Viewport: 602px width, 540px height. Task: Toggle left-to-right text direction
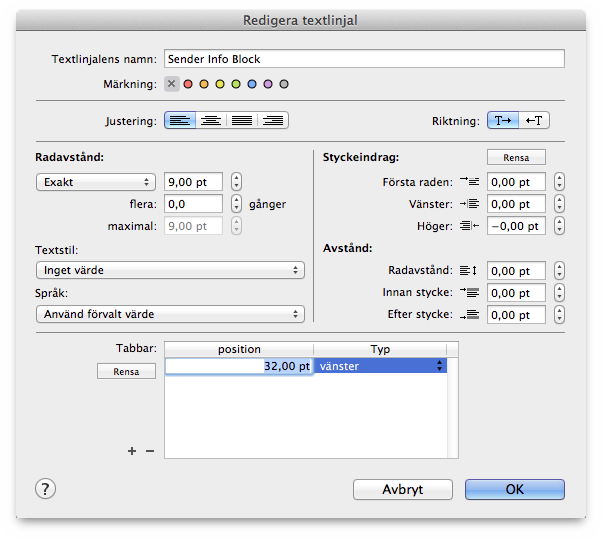pos(503,121)
